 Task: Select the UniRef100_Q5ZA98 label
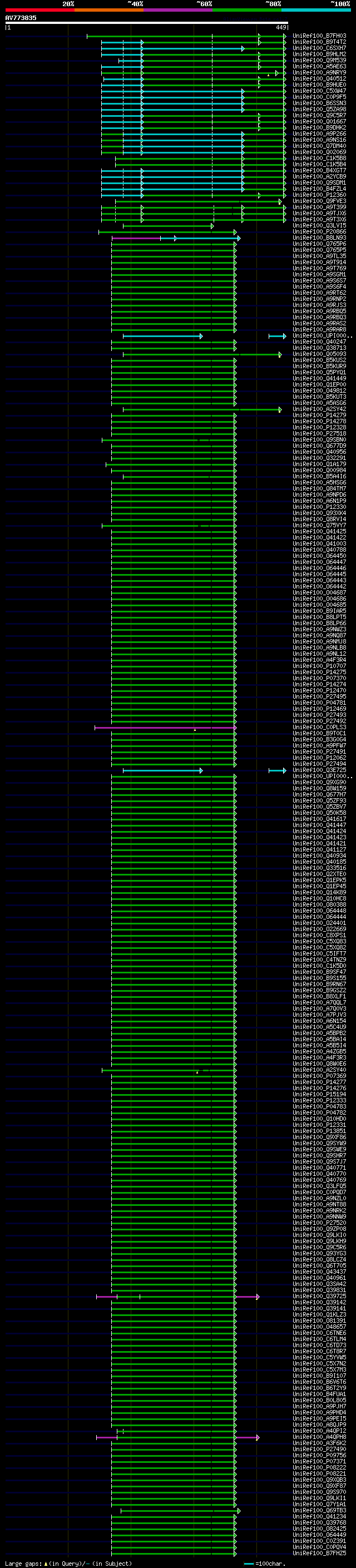pyautogui.click(x=319, y=109)
